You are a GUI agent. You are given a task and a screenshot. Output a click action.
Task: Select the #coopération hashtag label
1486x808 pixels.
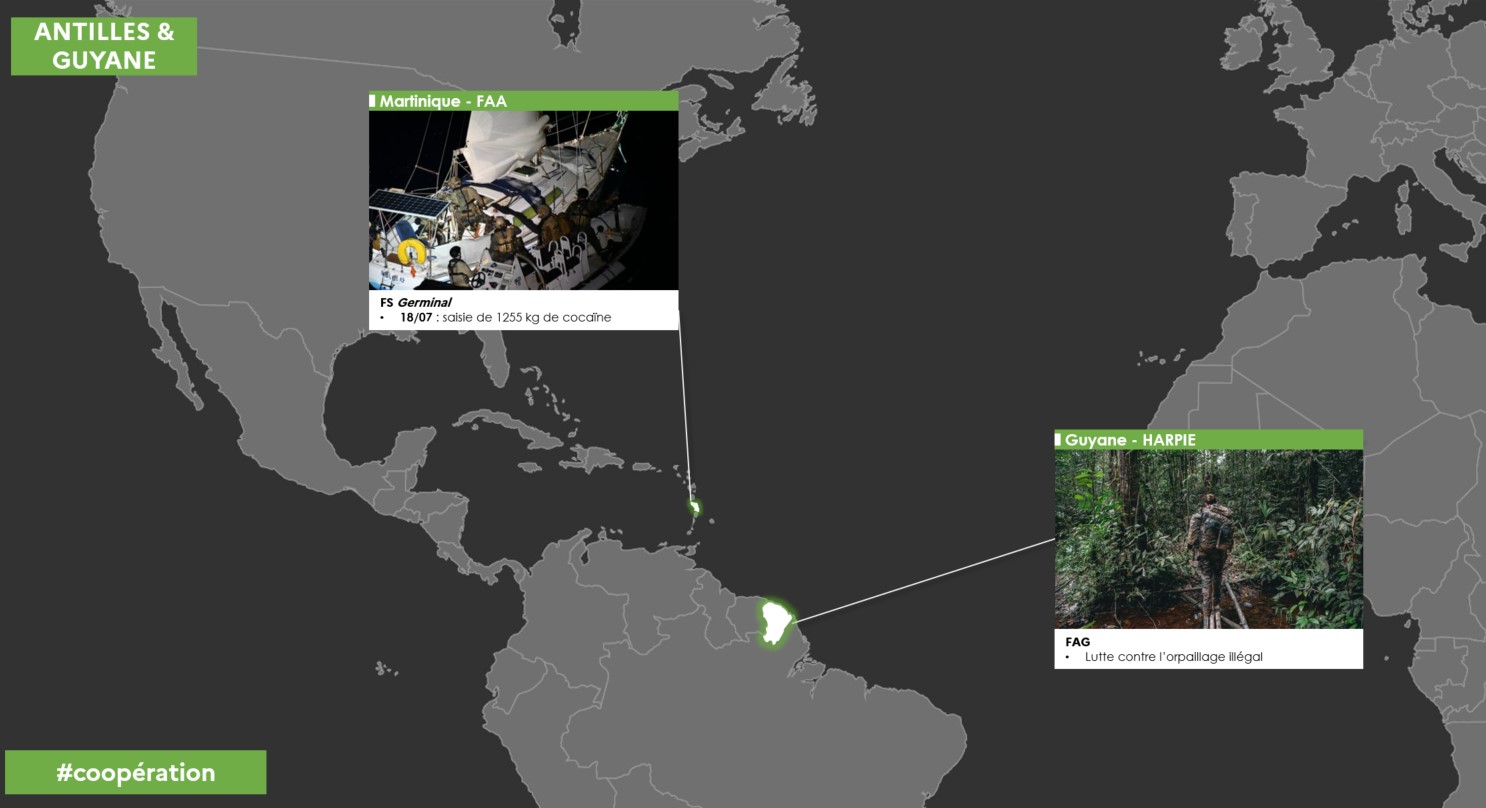click(x=136, y=772)
